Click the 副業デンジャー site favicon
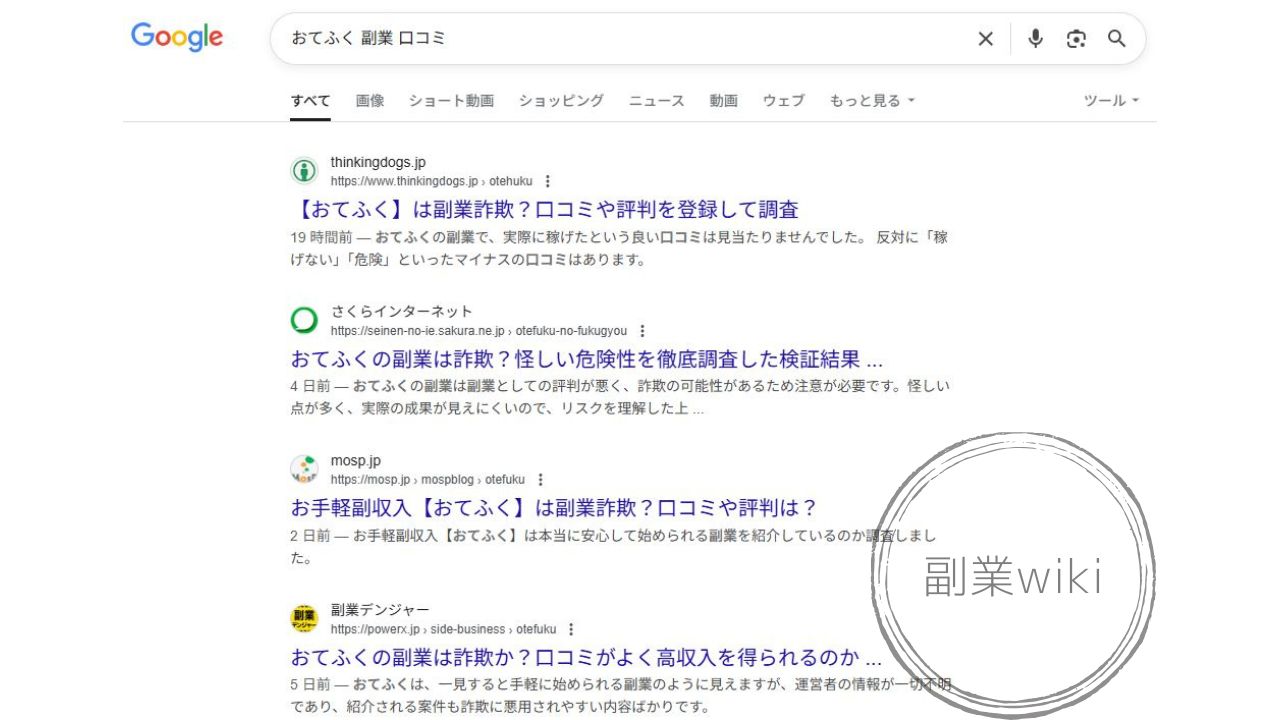1280x720 pixels. pyautogui.click(x=304, y=619)
